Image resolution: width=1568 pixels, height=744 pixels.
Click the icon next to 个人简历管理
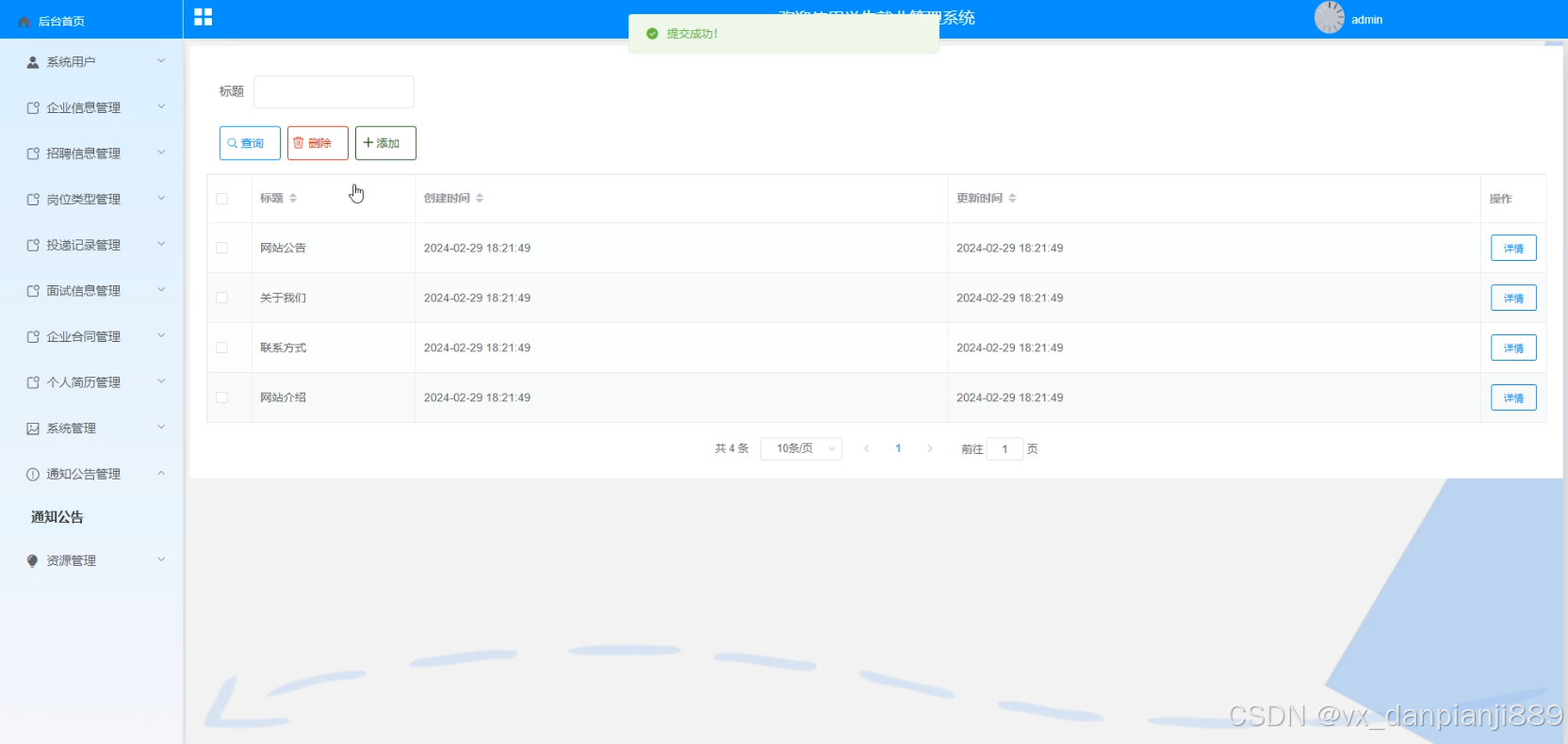click(x=33, y=382)
